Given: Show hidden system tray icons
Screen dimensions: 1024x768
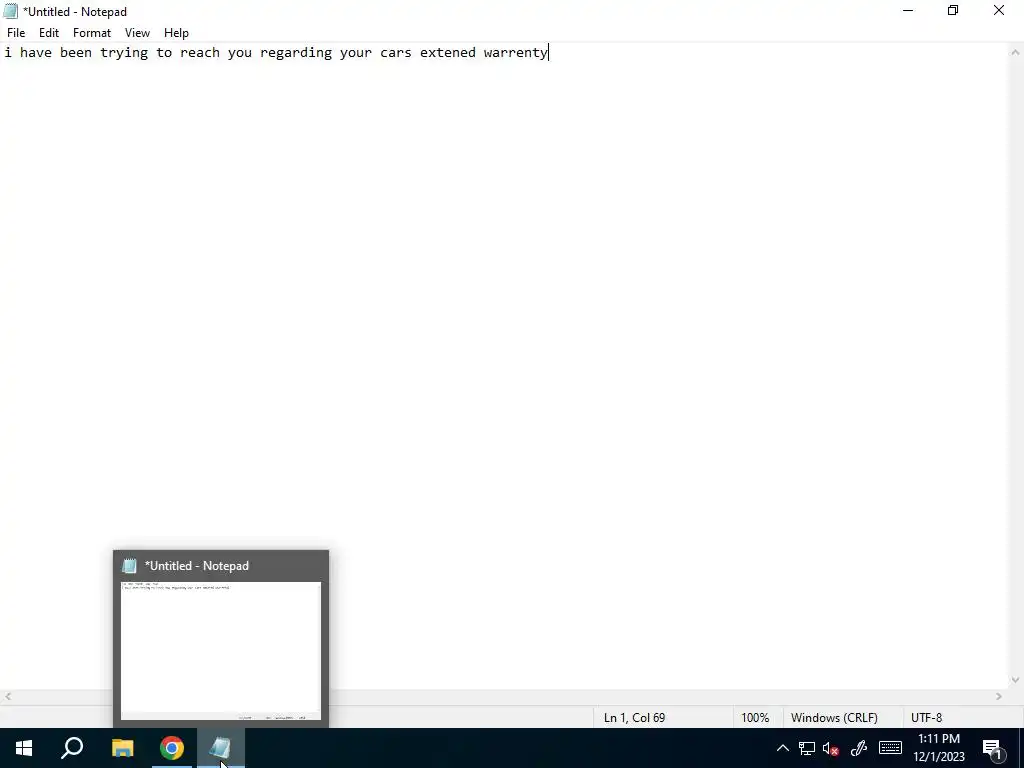Looking at the screenshot, I should click(x=782, y=748).
